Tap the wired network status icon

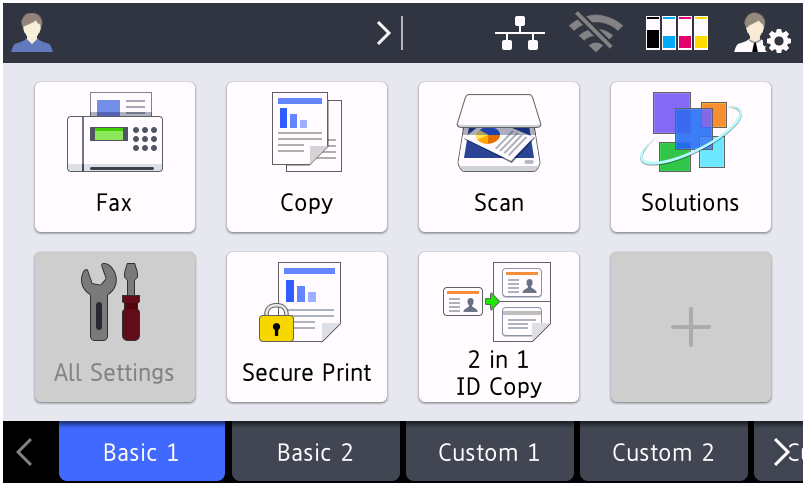[520, 33]
